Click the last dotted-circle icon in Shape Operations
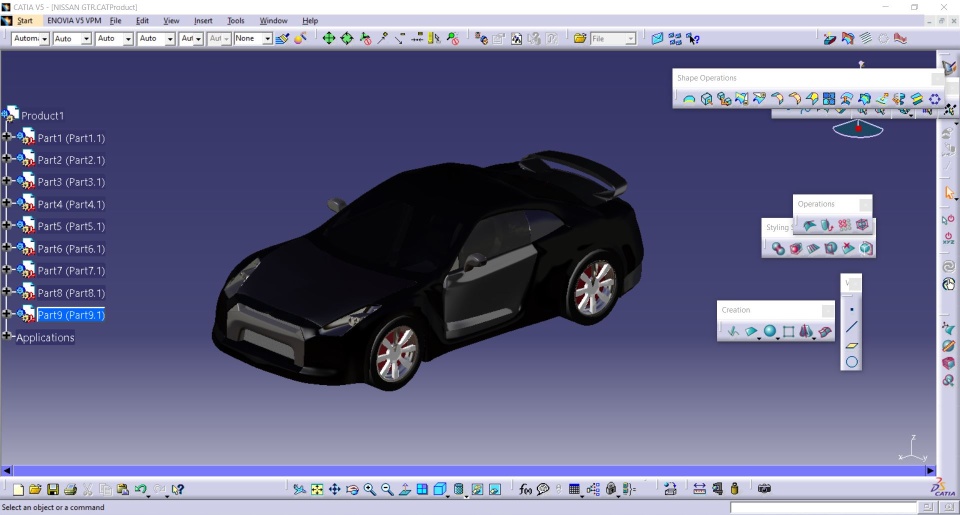This screenshot has width=960, height=515. 934,99
